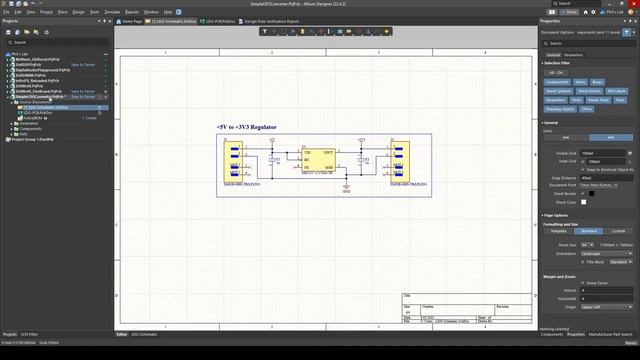Expand Components folder in project tree

pos(11,129)
